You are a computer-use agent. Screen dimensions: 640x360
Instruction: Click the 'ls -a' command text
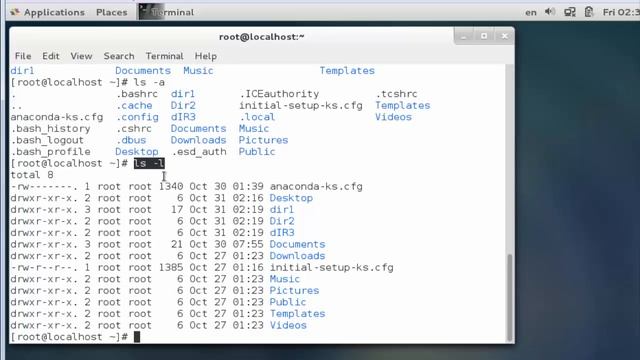click(x=149, y=82)
